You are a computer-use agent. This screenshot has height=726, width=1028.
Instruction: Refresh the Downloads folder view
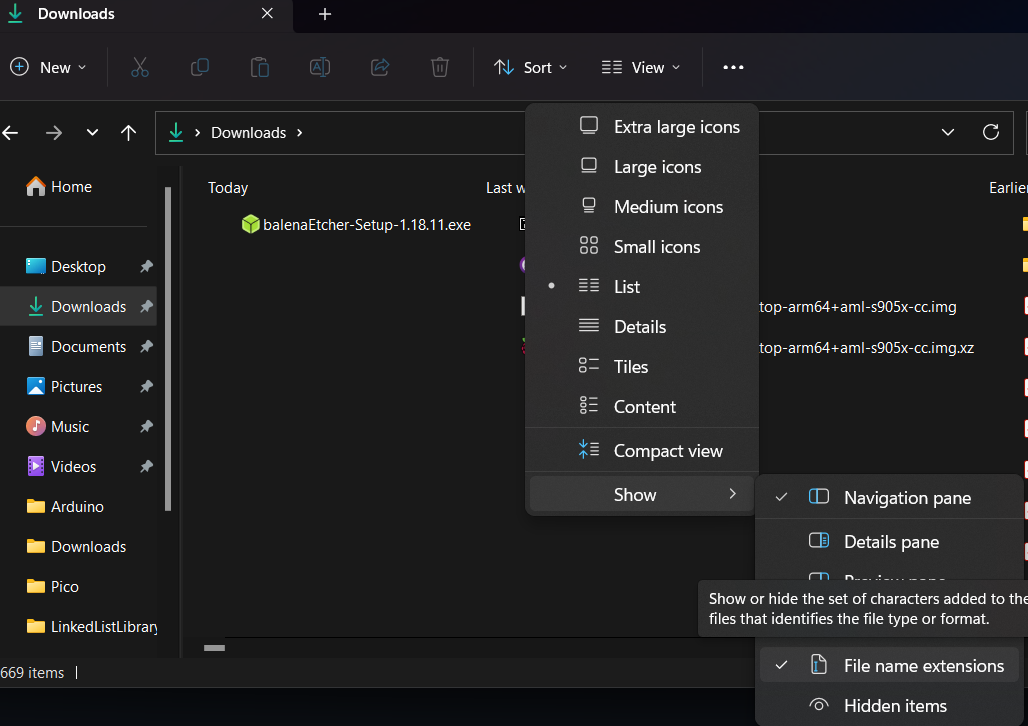pos(991,132)
